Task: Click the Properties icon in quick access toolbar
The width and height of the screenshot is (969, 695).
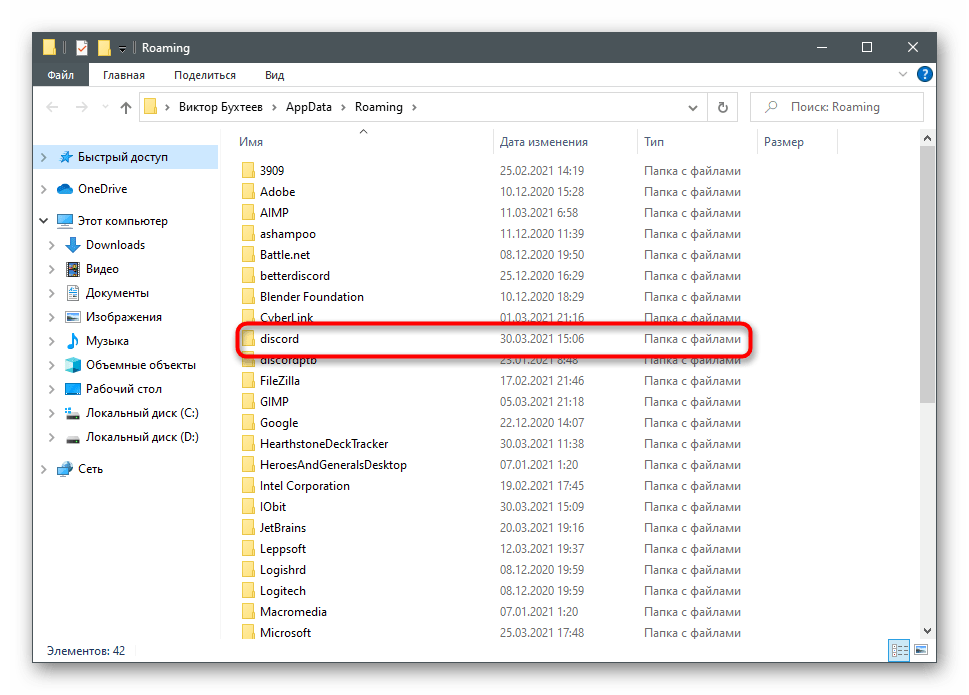Action: (82, 48)
